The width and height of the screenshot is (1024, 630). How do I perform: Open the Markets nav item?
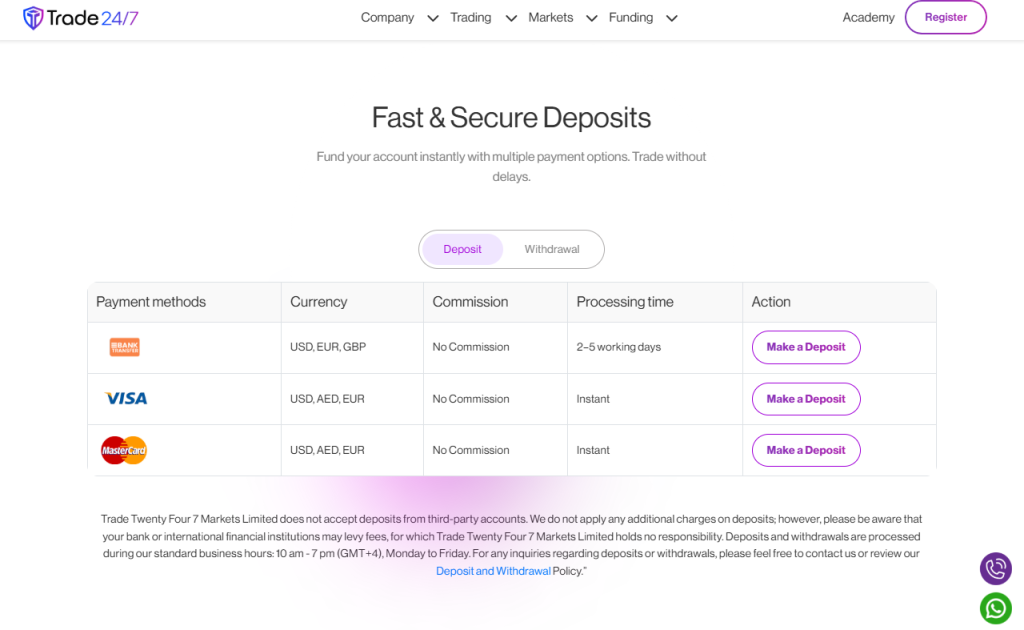[x=551, y=18]
